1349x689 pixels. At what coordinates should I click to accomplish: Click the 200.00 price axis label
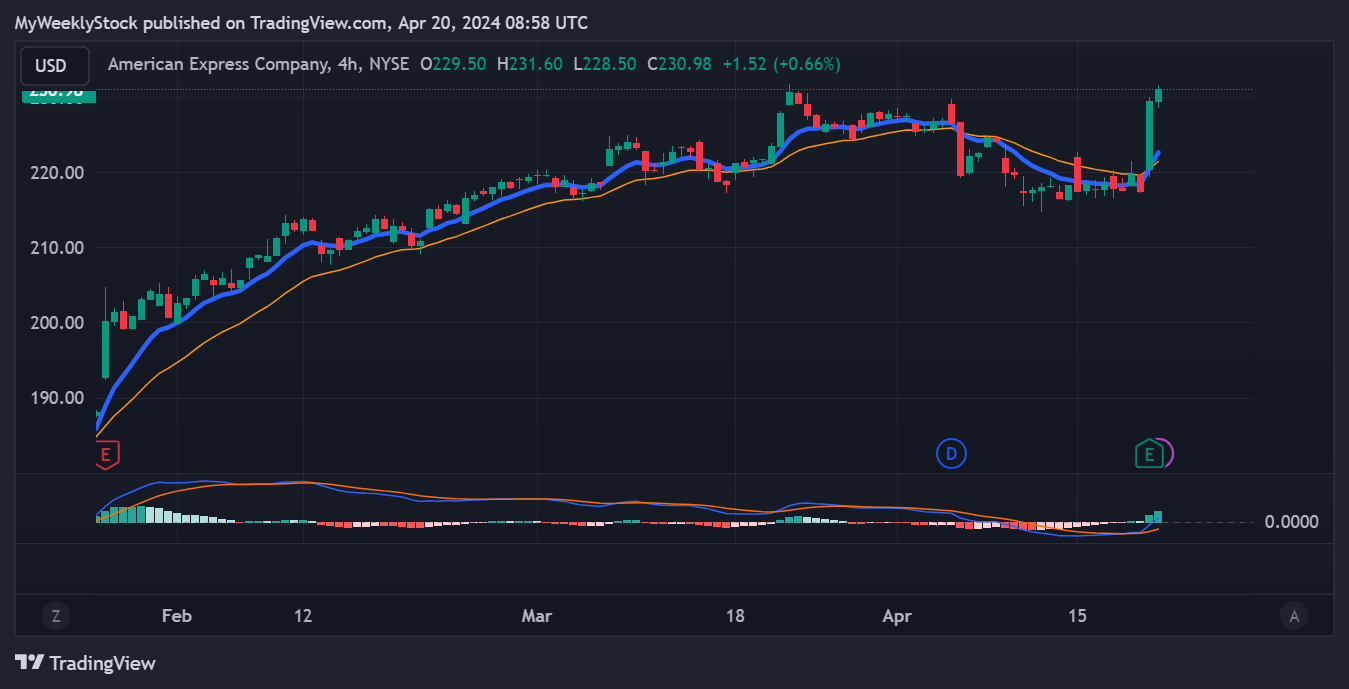(x=59, y=322)
